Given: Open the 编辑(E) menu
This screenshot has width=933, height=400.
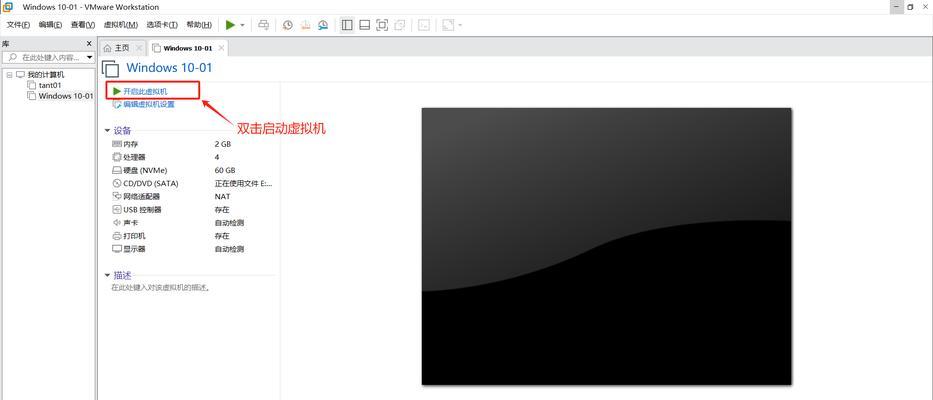Looking at the screenshot, I should 50,25.
